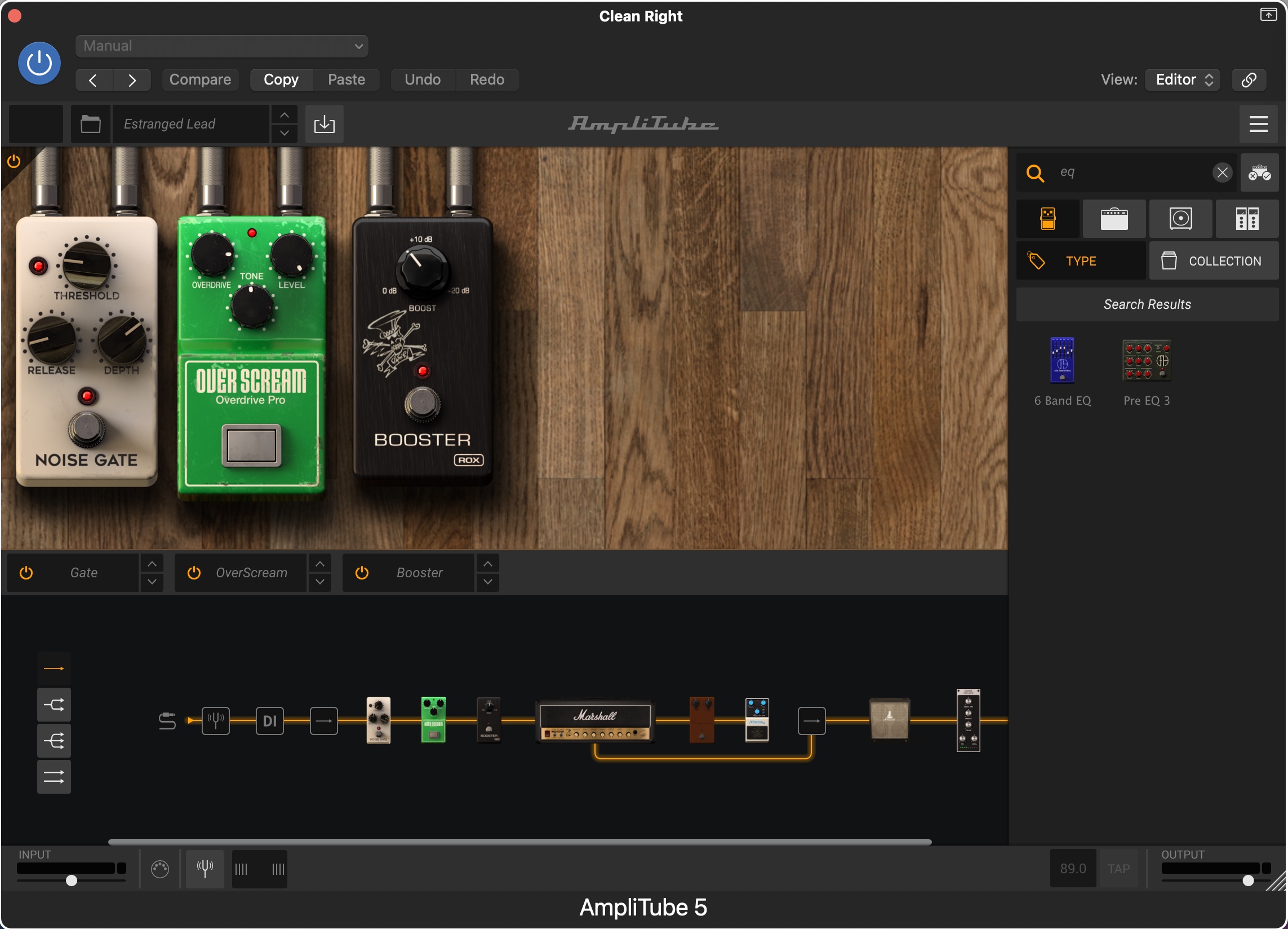Open the preset browser folder icon
Screen dimensions: 1288x929
90,124
